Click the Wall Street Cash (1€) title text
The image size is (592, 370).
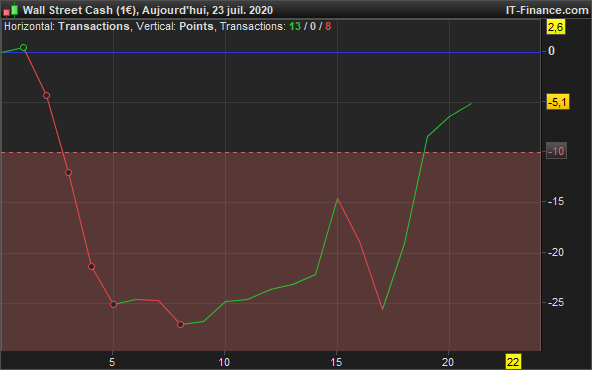[80, 10]
